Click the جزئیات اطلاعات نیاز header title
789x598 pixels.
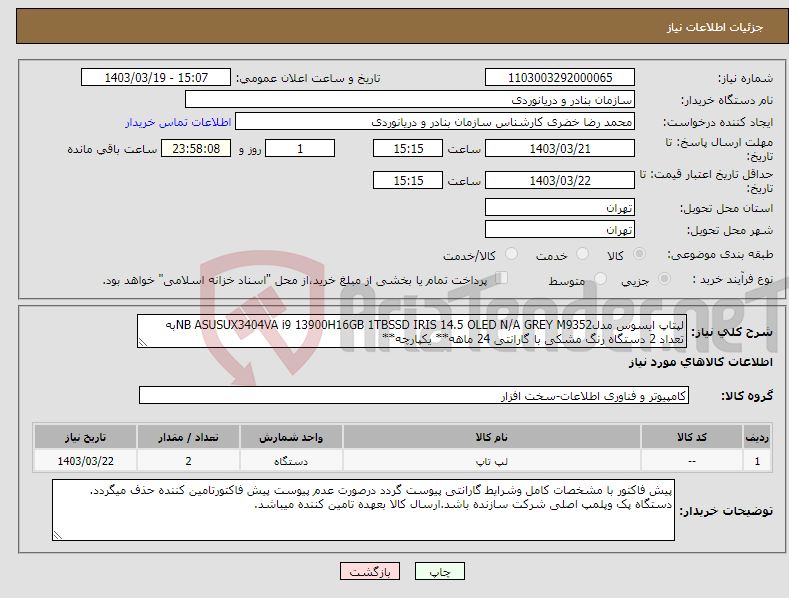[715, 27]
